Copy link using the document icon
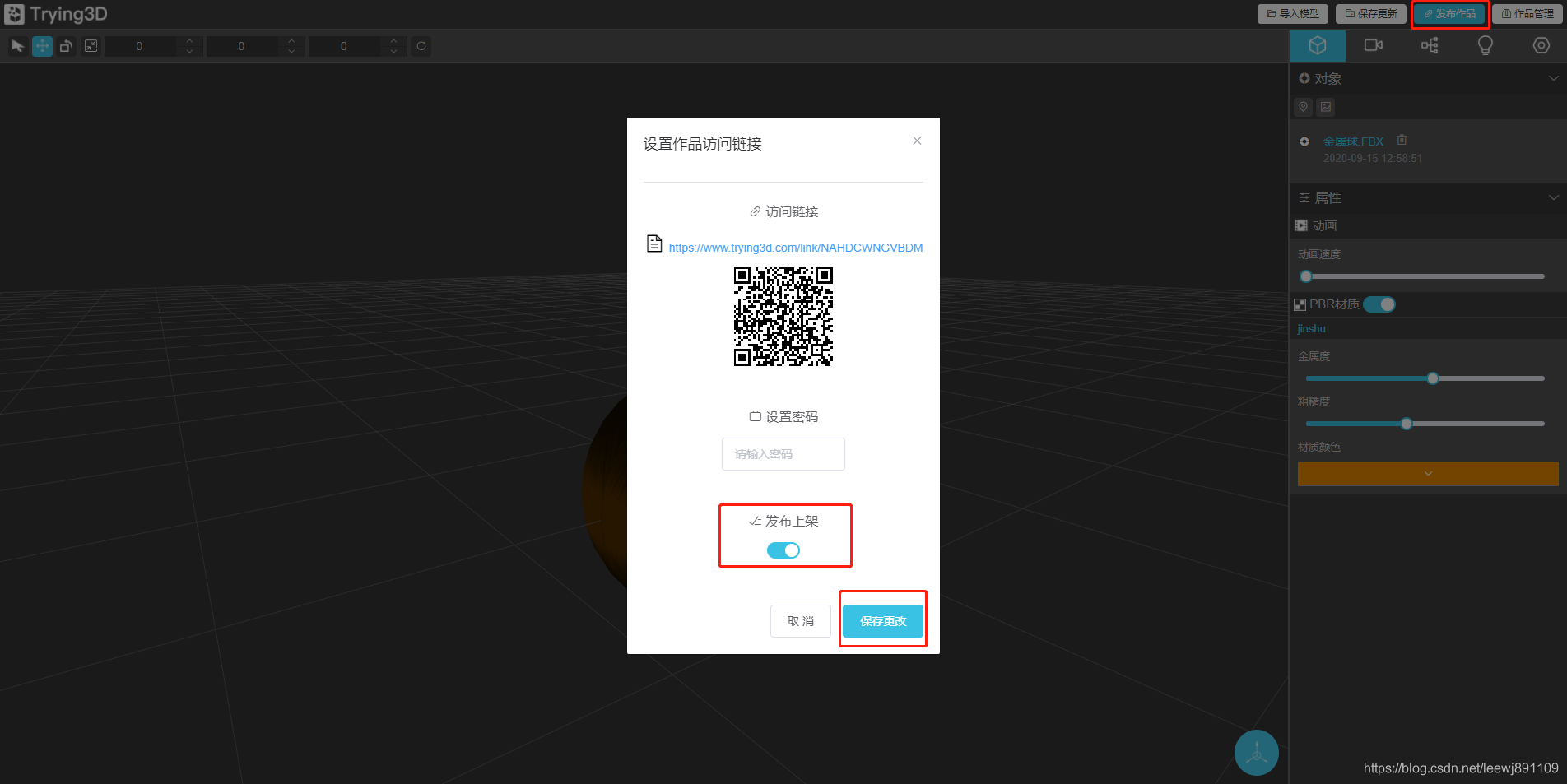1567x784 pixels. click(654, 244)
